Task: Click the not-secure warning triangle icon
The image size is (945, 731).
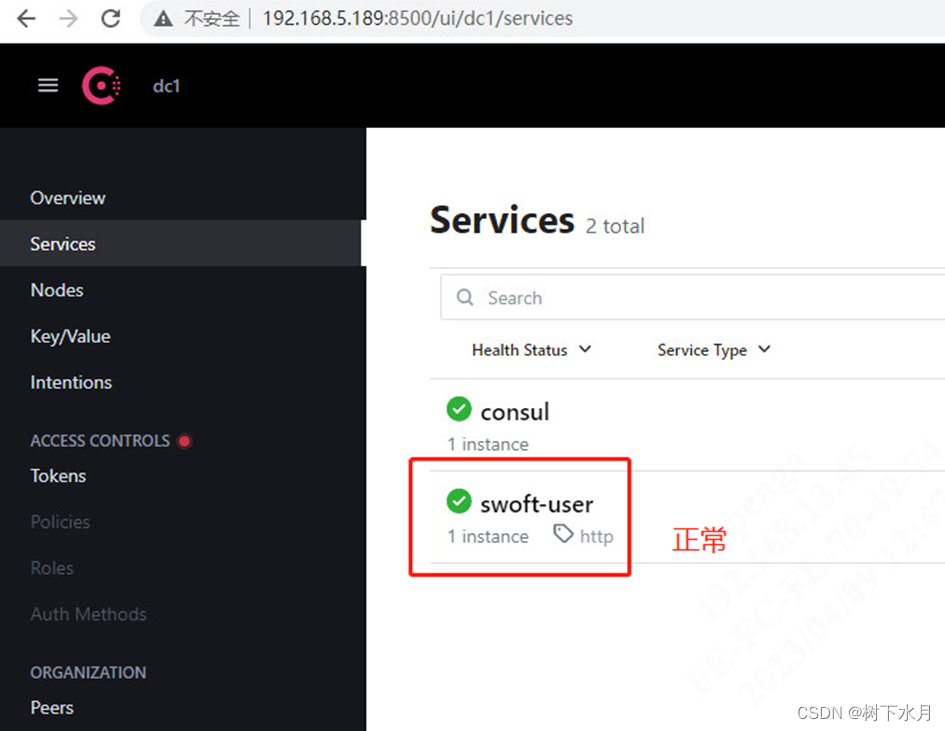Action: click(163, 19)
